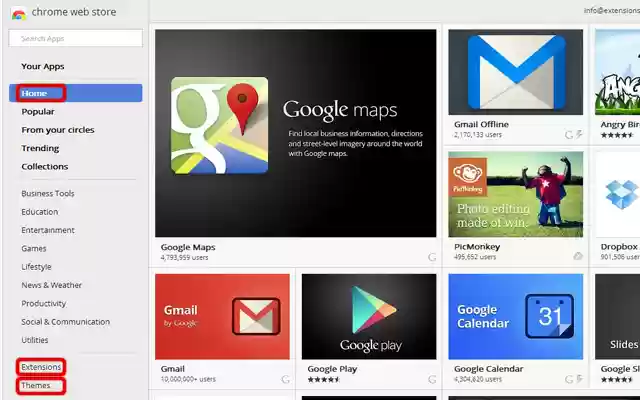This screenshot has width=640, height=400.
Task: Click the info@extensions account email
Action: pos(611,11)
